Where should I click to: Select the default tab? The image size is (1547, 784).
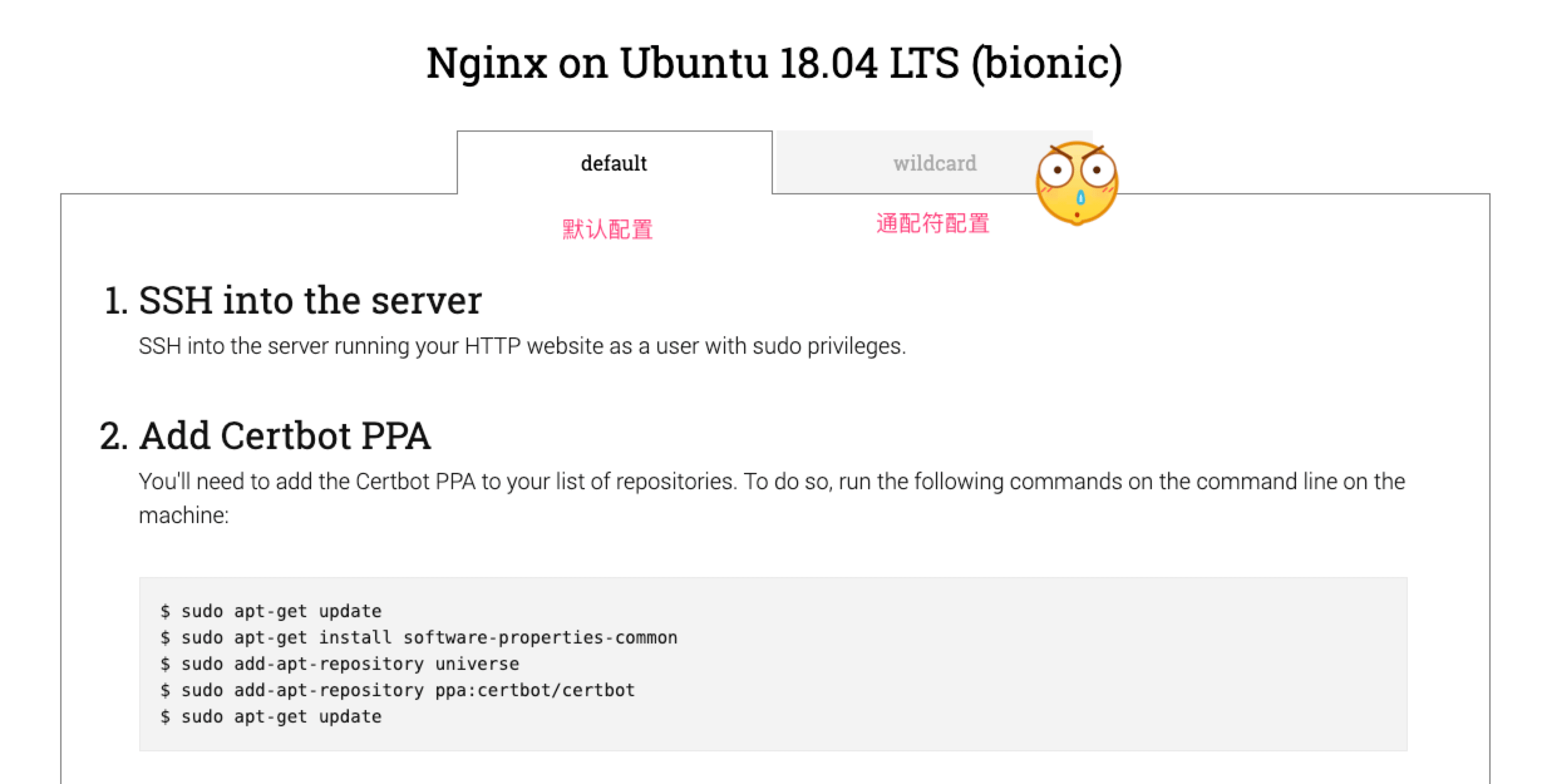[614, 163]
